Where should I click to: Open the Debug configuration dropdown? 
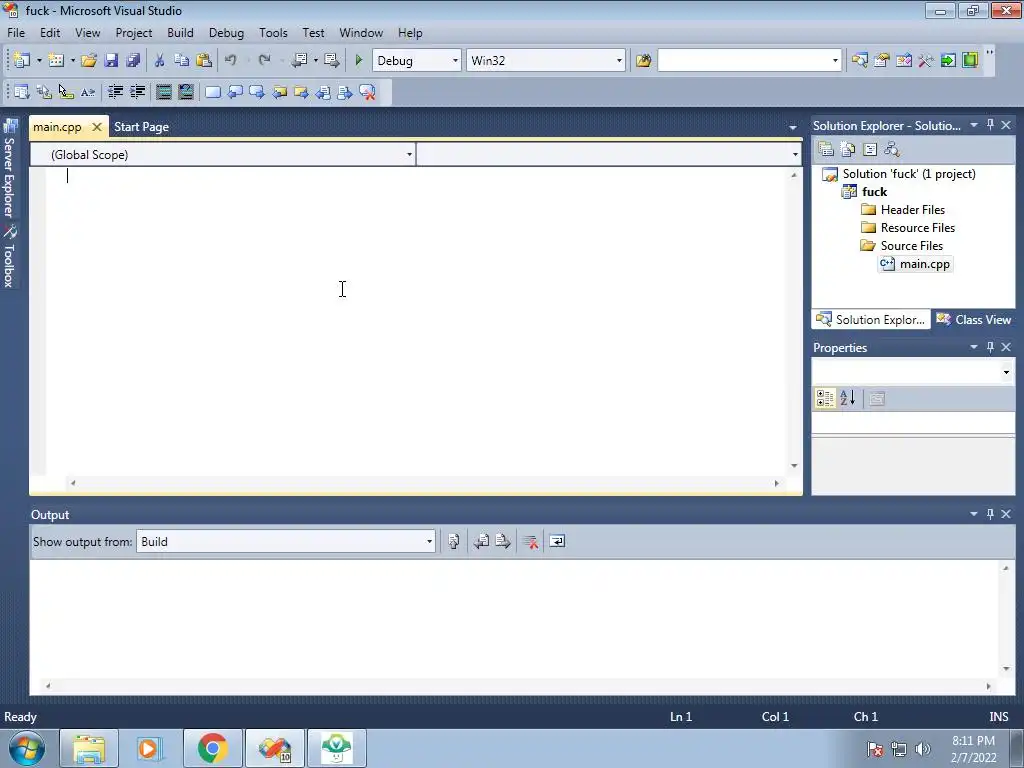coord(455,61)
